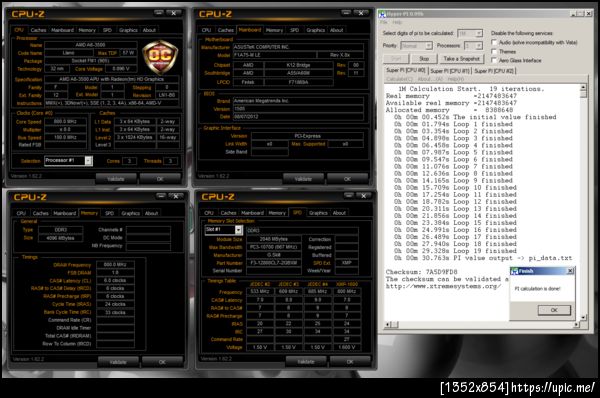Click the BIOS brand American Megatrends Inc.
The width and height of the screenshot is (600, 398).
point(298,101)
